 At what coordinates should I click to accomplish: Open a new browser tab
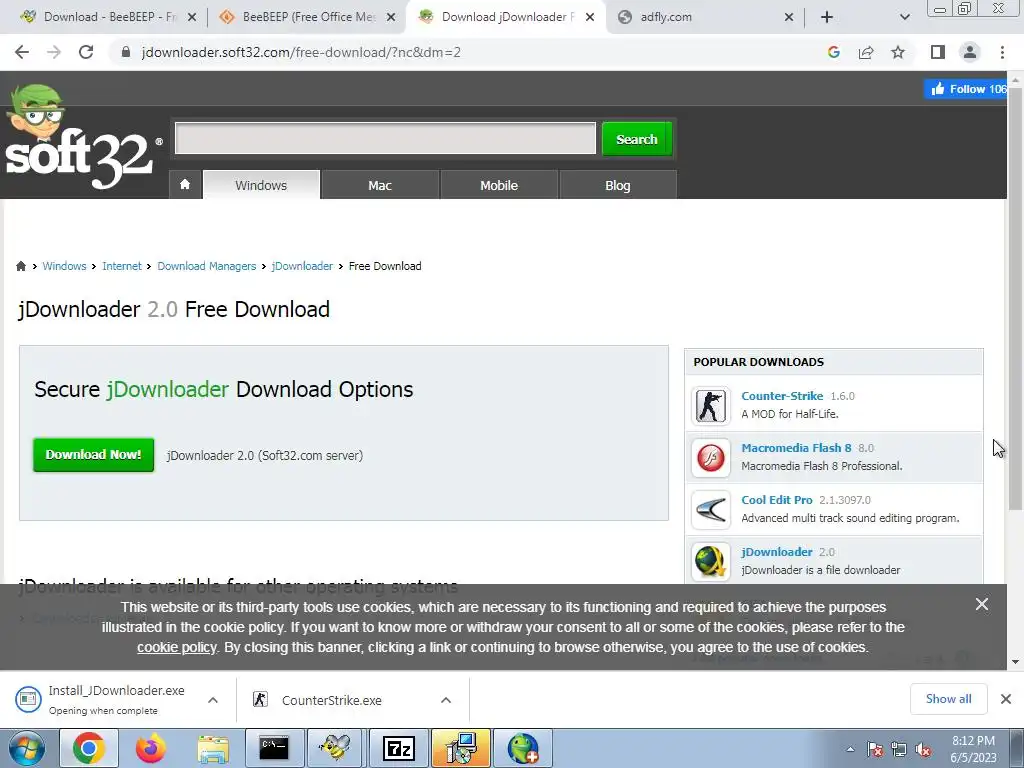(827, 17)
